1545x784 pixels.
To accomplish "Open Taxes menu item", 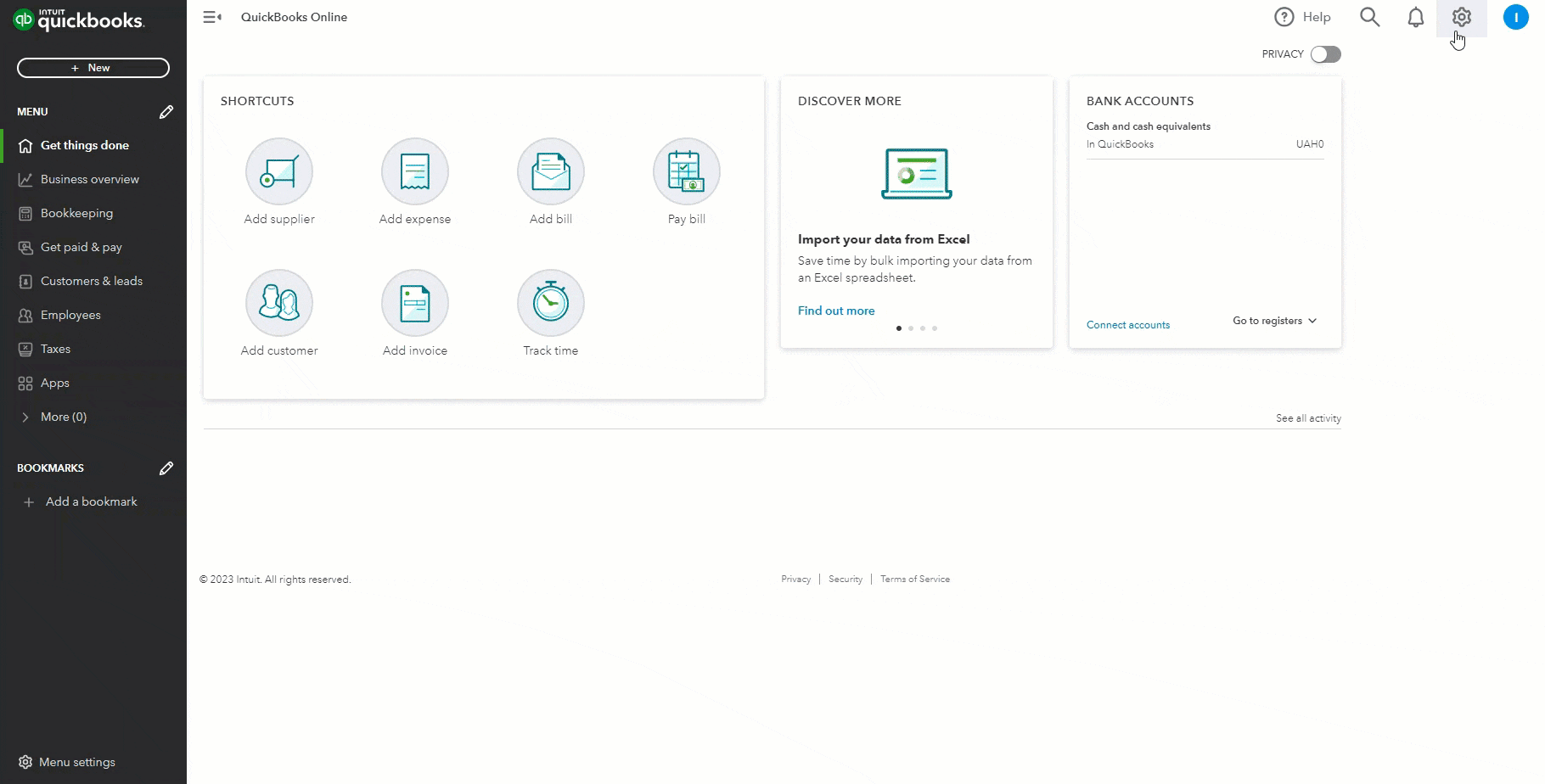I will click(x=93, y=349).
